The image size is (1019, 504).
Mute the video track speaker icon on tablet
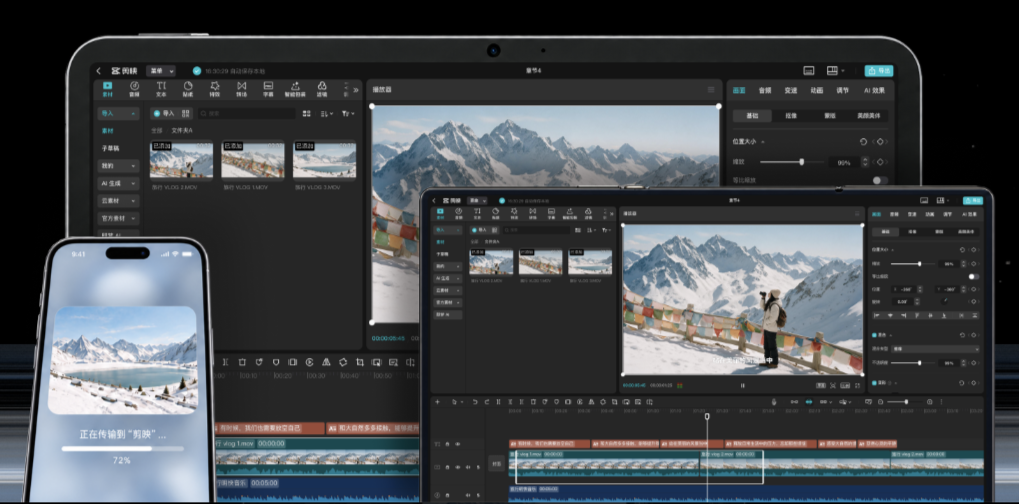(x=468, y=467)
